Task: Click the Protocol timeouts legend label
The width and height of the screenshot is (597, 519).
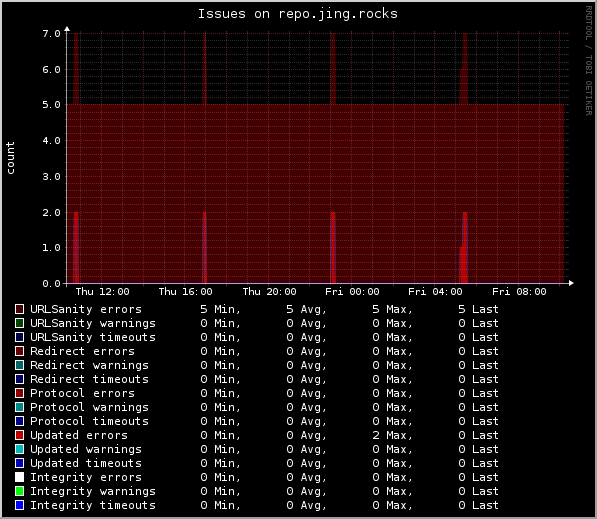Action: [89, 421]
